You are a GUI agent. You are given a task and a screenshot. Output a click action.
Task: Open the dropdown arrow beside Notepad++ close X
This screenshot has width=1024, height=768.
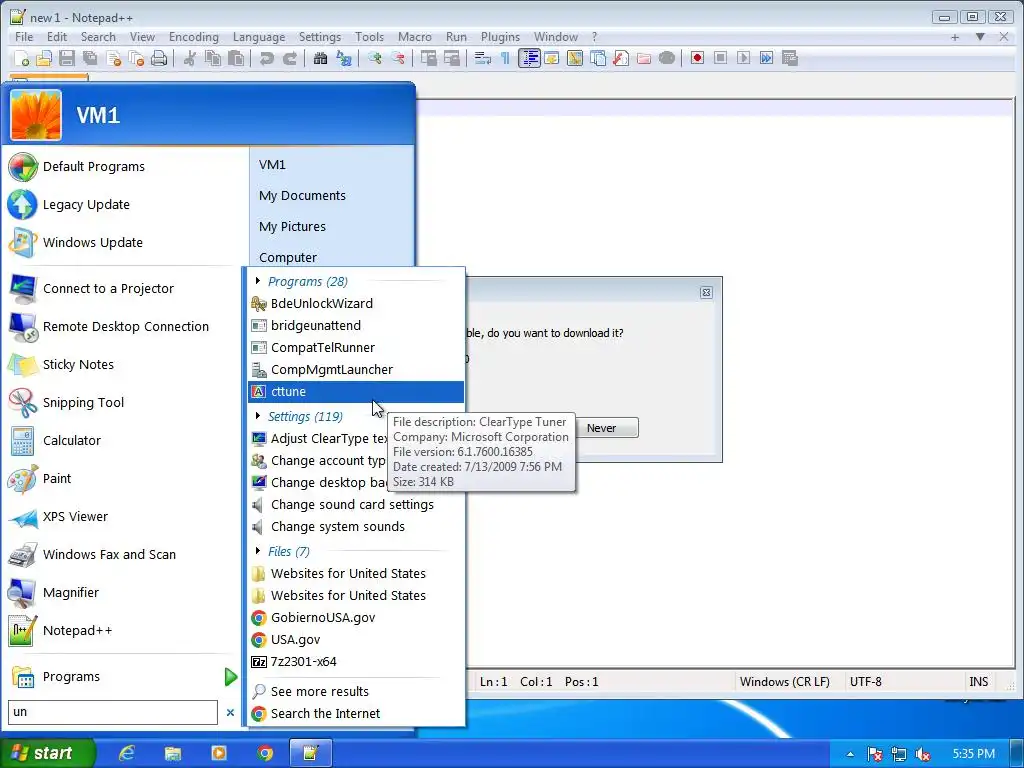pos(980,37)
